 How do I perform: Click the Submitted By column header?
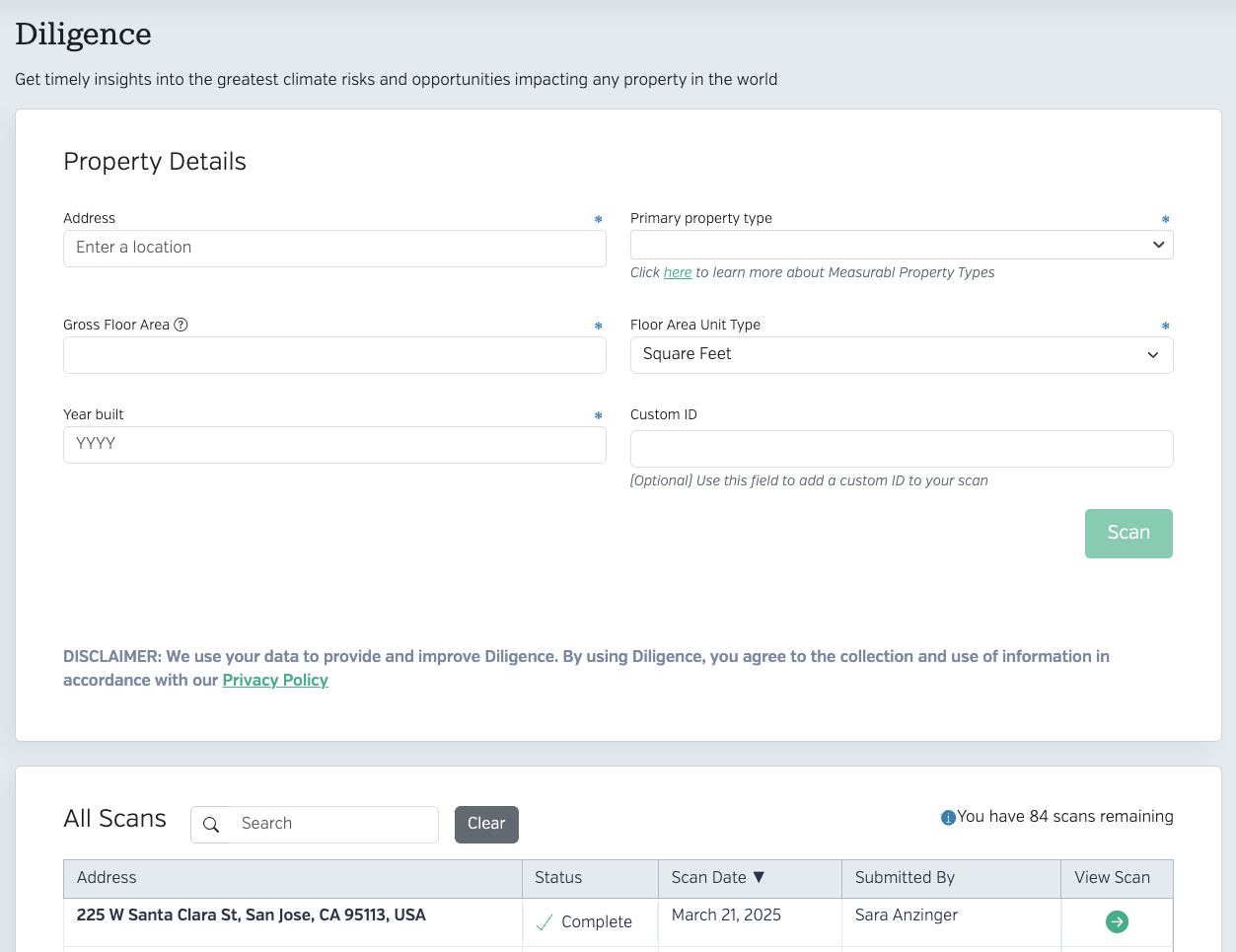[951, 878]
